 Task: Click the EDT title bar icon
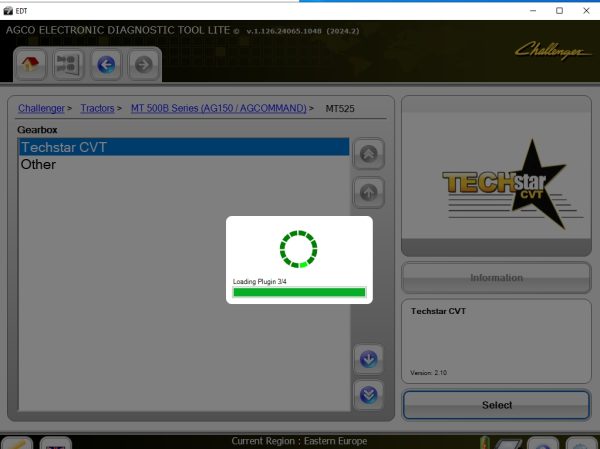(x=8, y=11)
